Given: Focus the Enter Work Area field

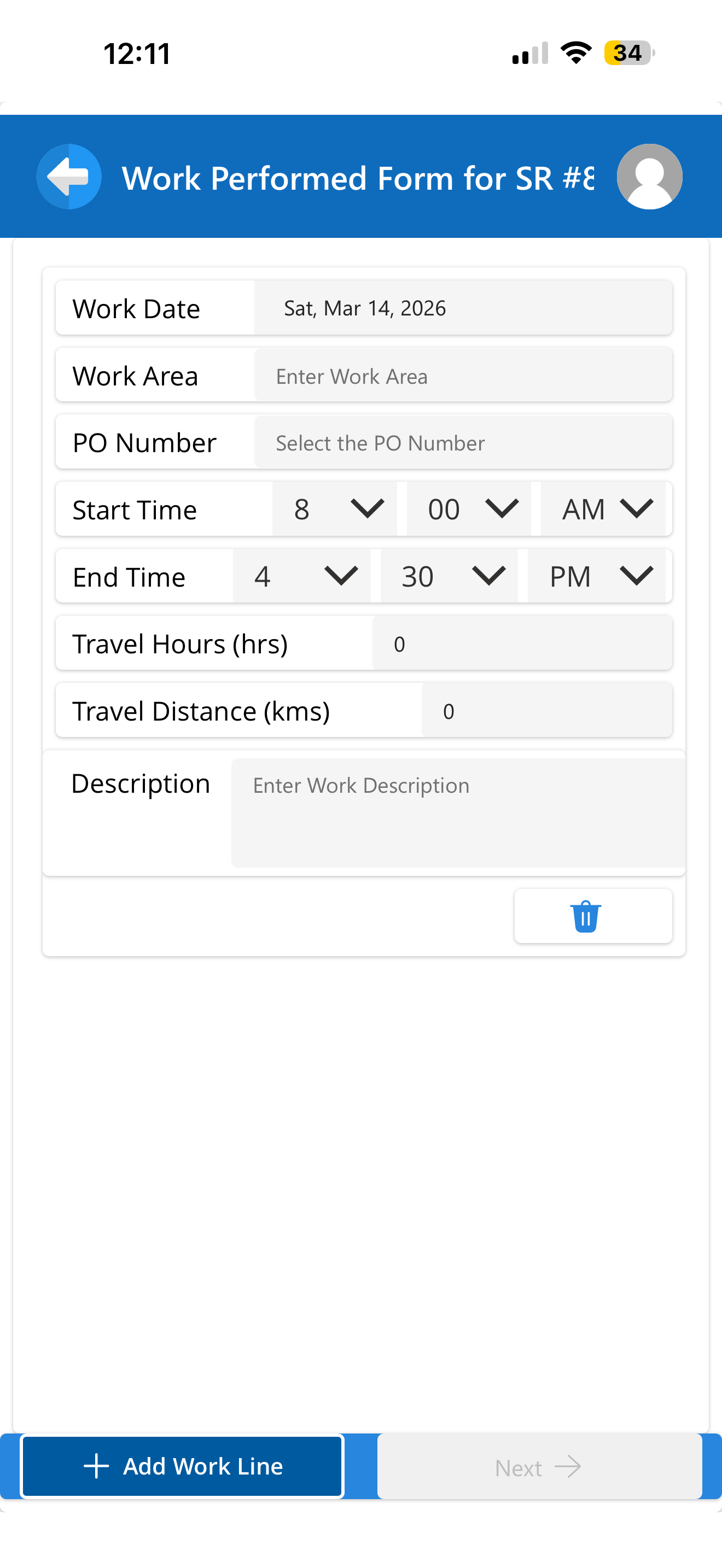Looking at the screenshot, I should (463, 376).
